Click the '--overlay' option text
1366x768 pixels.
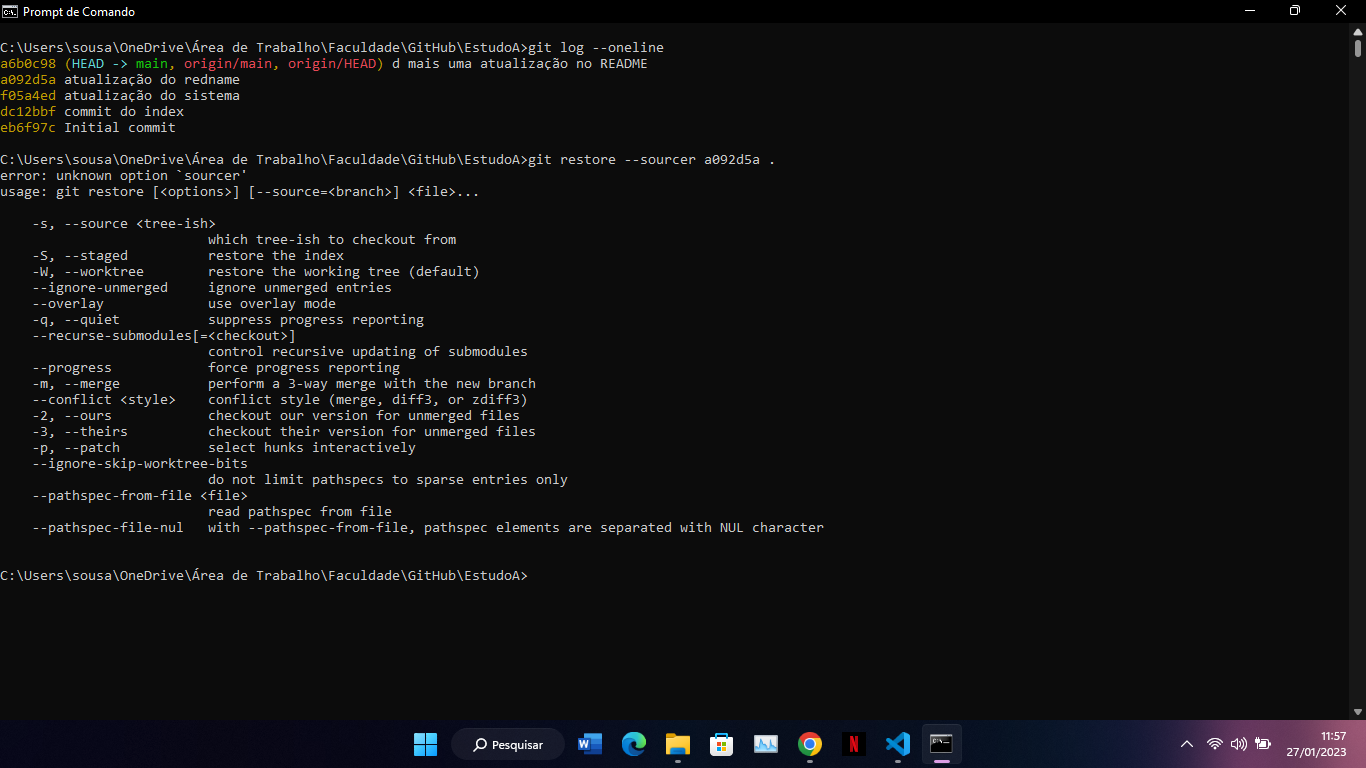click(x=68, y=304)
